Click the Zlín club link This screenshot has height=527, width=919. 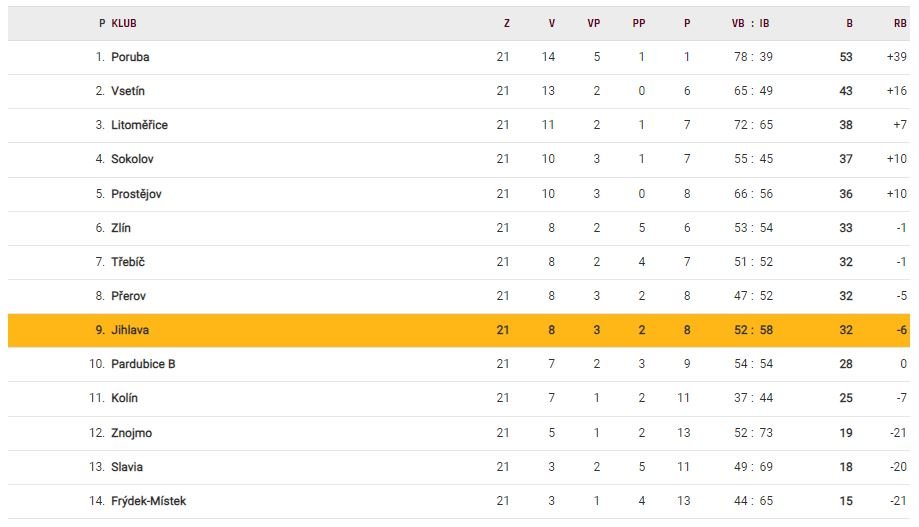click(121, 228)
